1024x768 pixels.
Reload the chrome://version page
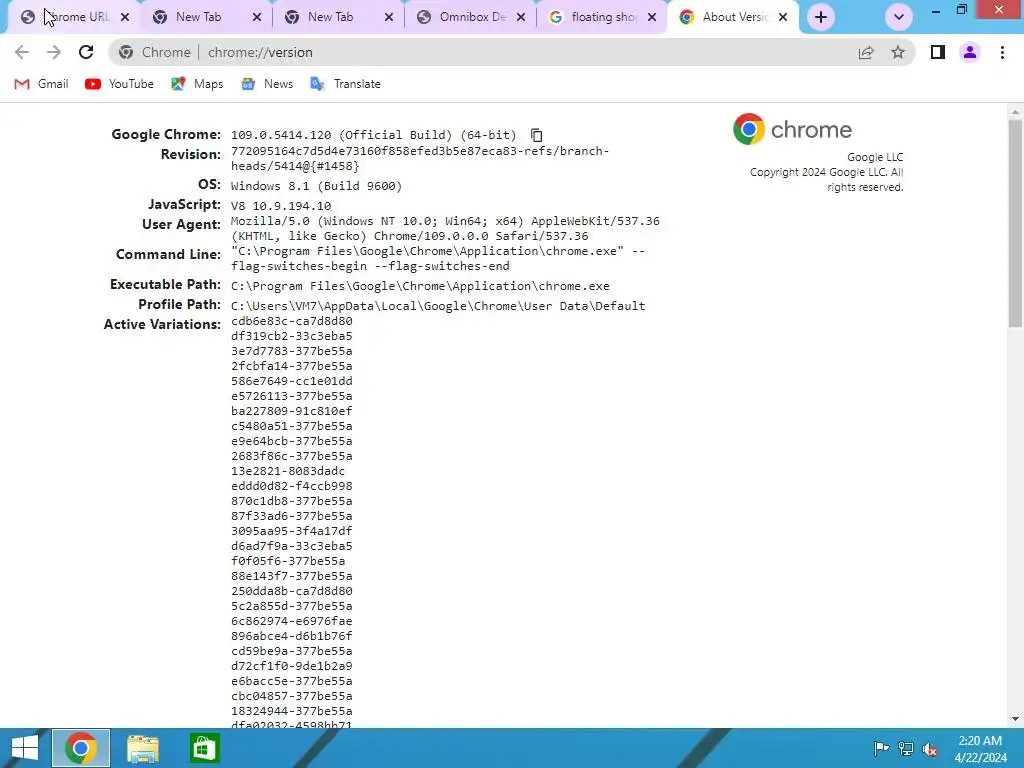pos(86,52)
